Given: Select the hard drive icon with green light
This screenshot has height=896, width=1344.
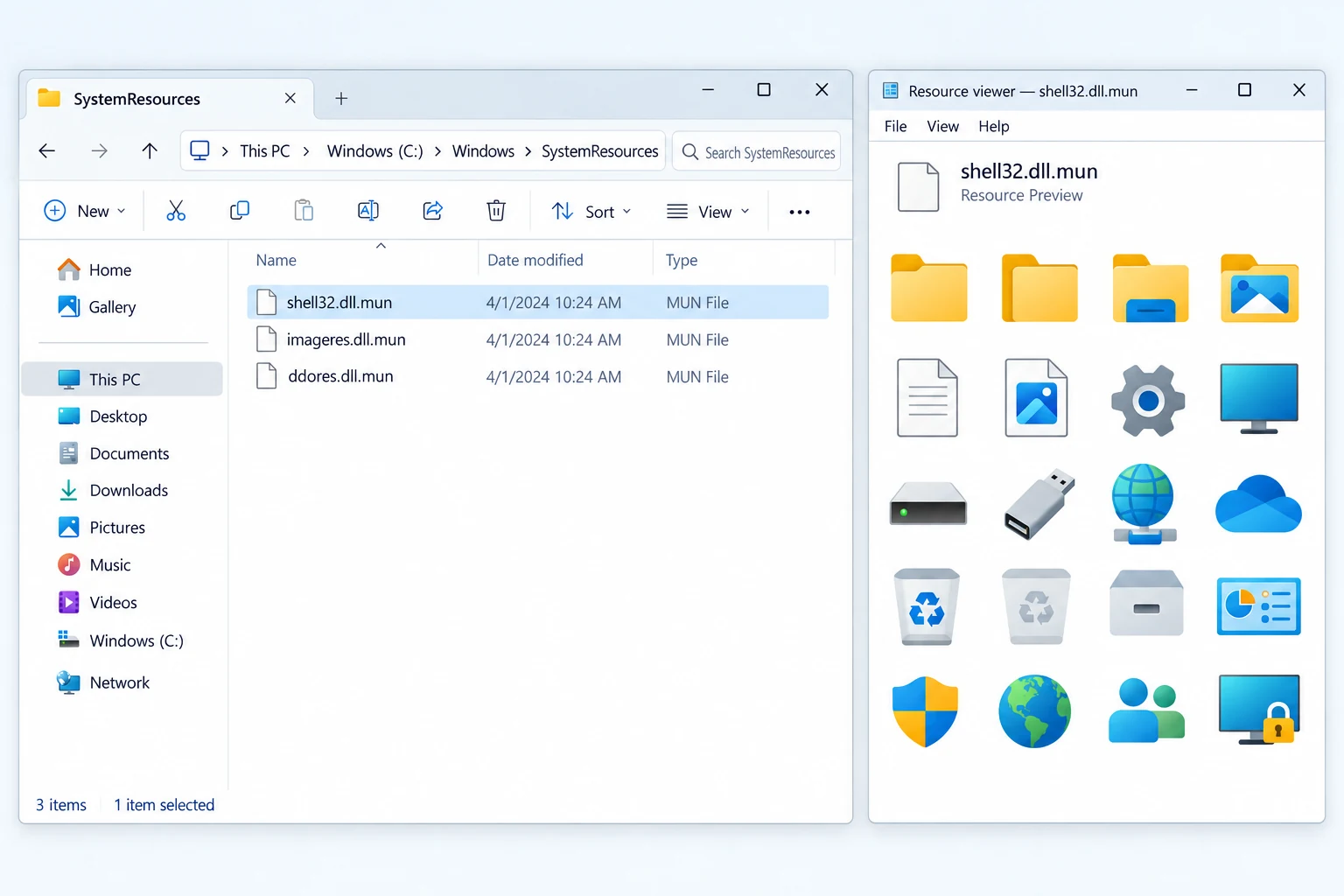Looking at the screenshot, I should [928, 503].
